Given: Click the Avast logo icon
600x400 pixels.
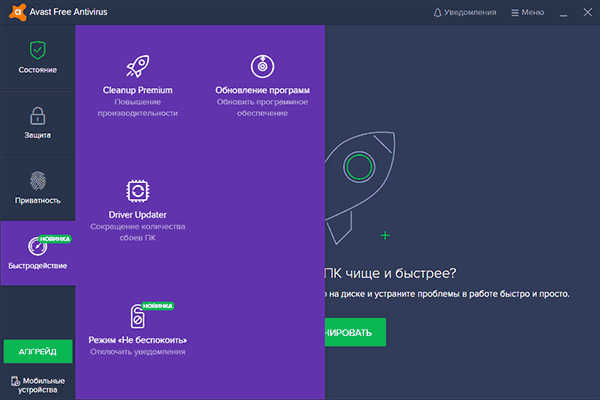Looking at the screenshot, I should pyautogui.click(x=18, y=12).
